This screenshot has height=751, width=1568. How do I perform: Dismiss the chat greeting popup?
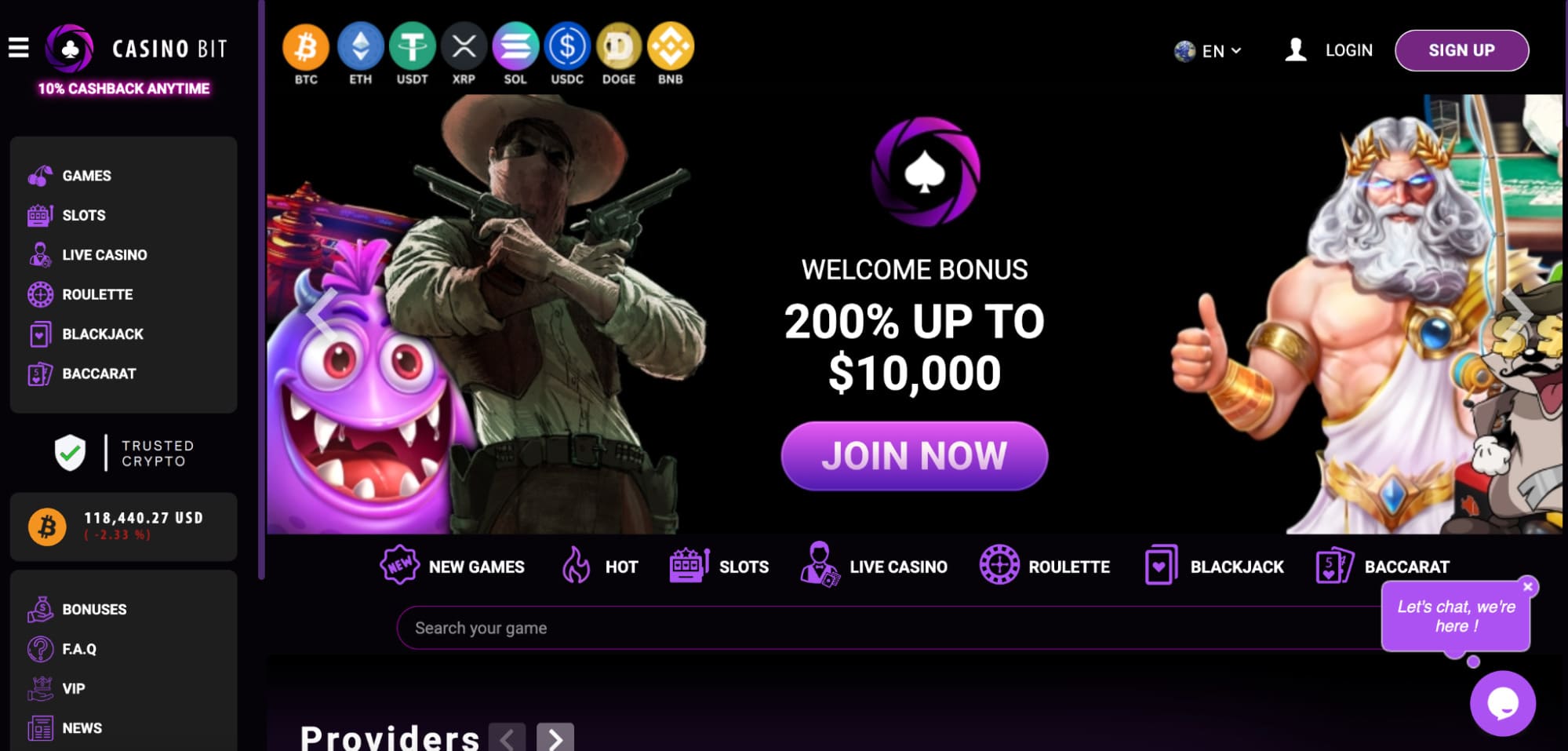[1527, 586]
